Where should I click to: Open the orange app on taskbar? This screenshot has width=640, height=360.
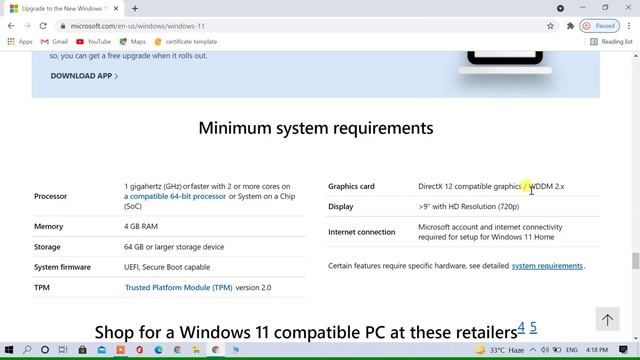120,350
